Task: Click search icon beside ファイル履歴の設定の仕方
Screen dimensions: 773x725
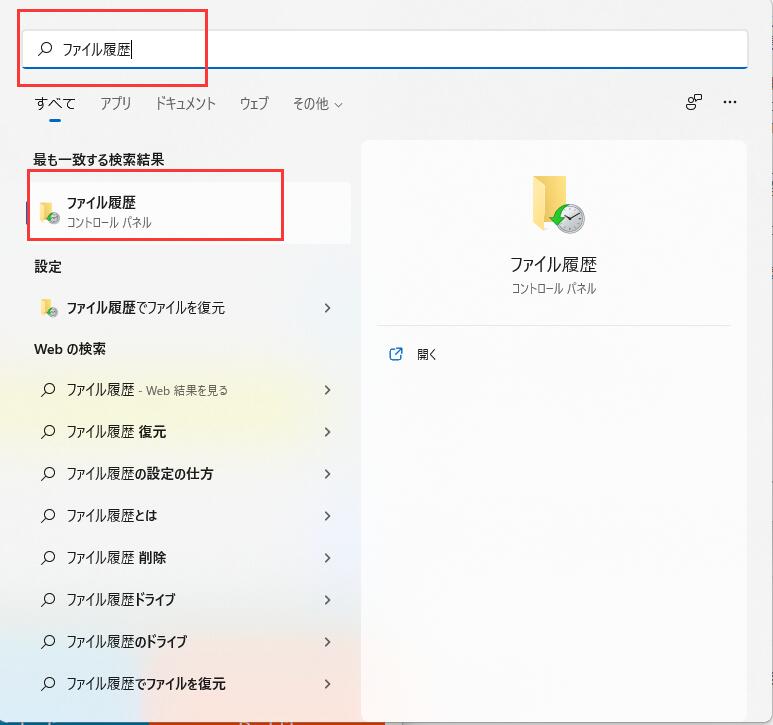Action: (48, 474)
